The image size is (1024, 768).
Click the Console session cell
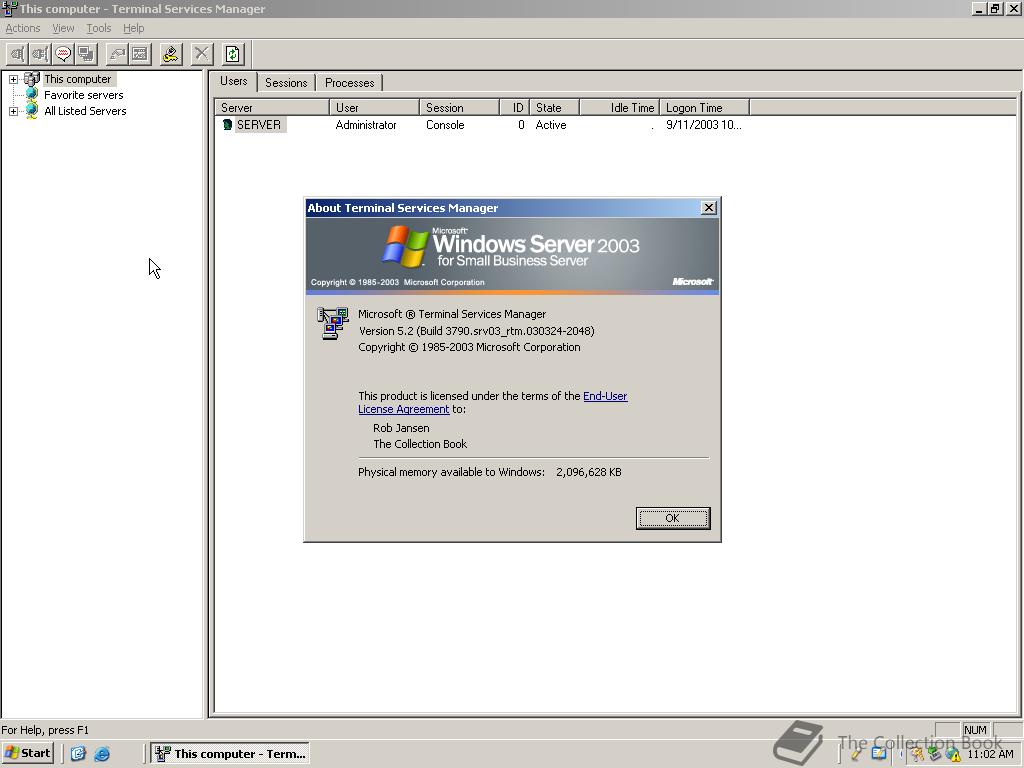(445, 125)
